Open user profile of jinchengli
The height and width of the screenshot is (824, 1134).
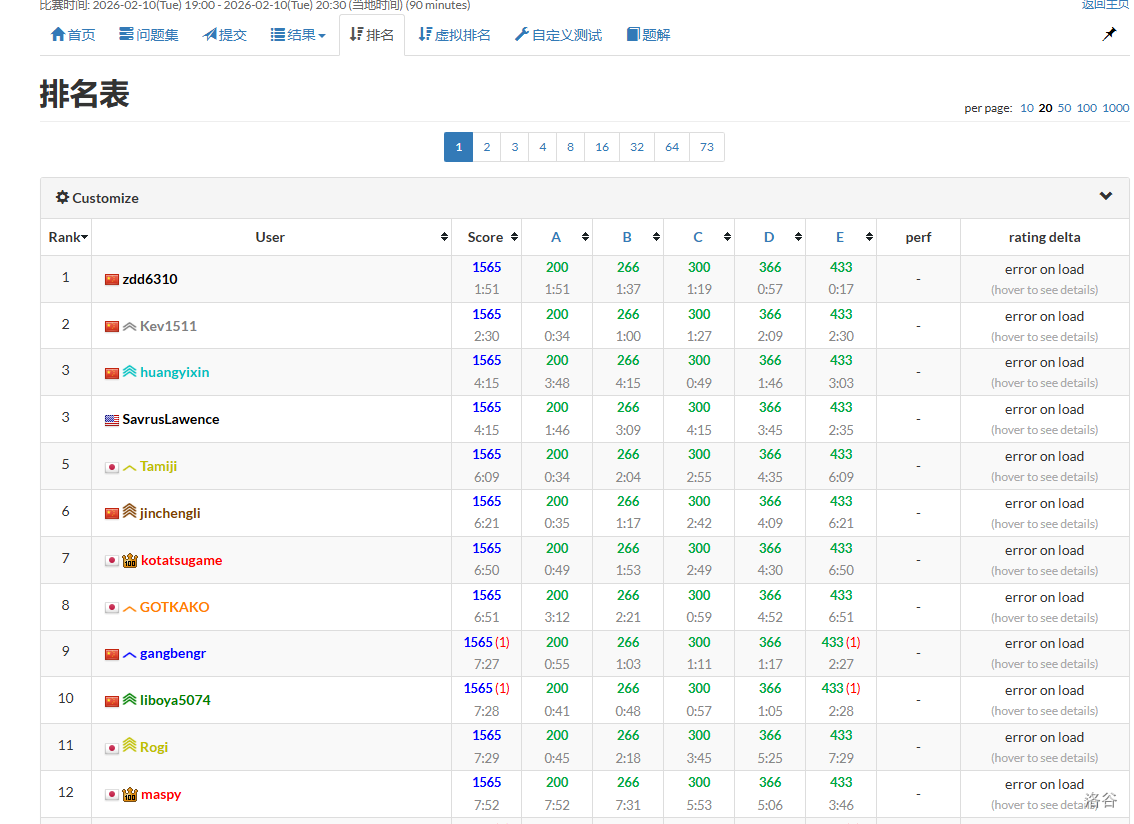[x=170, y=513]
